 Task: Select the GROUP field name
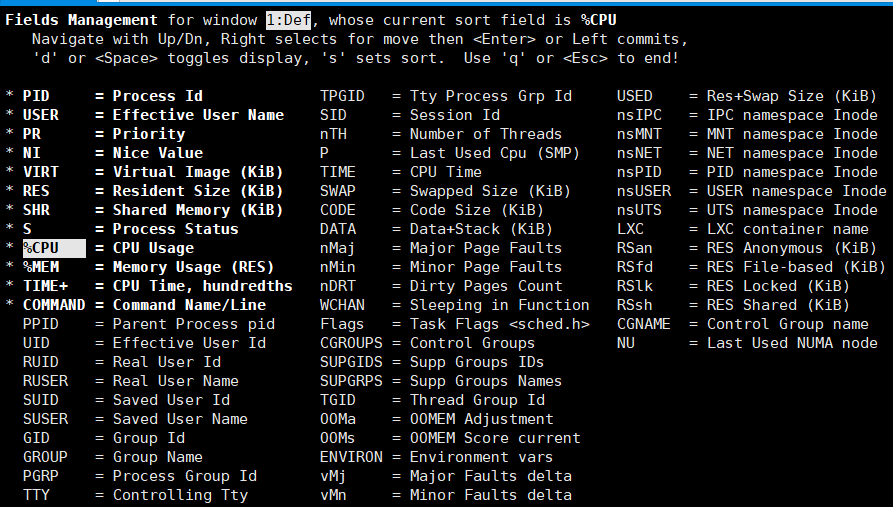(45, 457)
